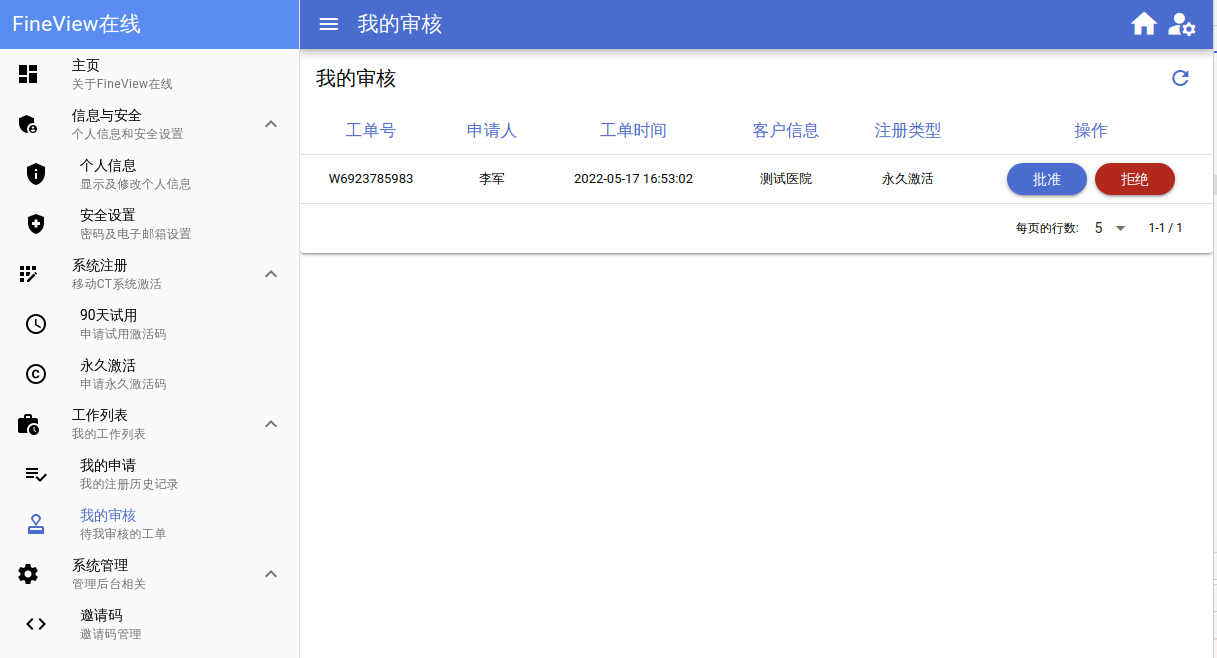Click the briefcase icon beside 工作列表
The width and height of the screenshot is (1217, 658).
28,424
